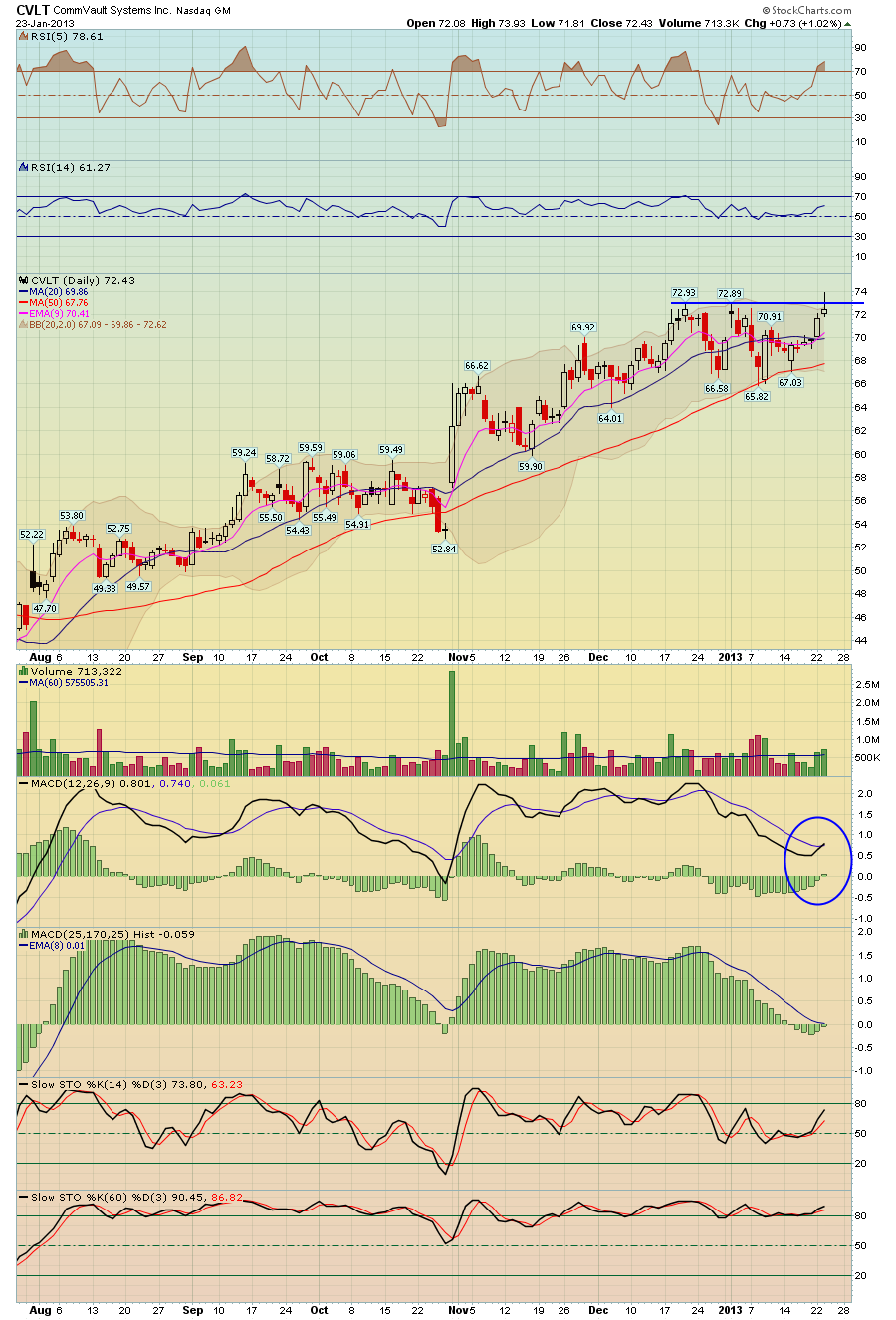This screenshot has height=1320, width=896.
Task: Click the RSI(5) legend area icon
Action: coord(24,36)
